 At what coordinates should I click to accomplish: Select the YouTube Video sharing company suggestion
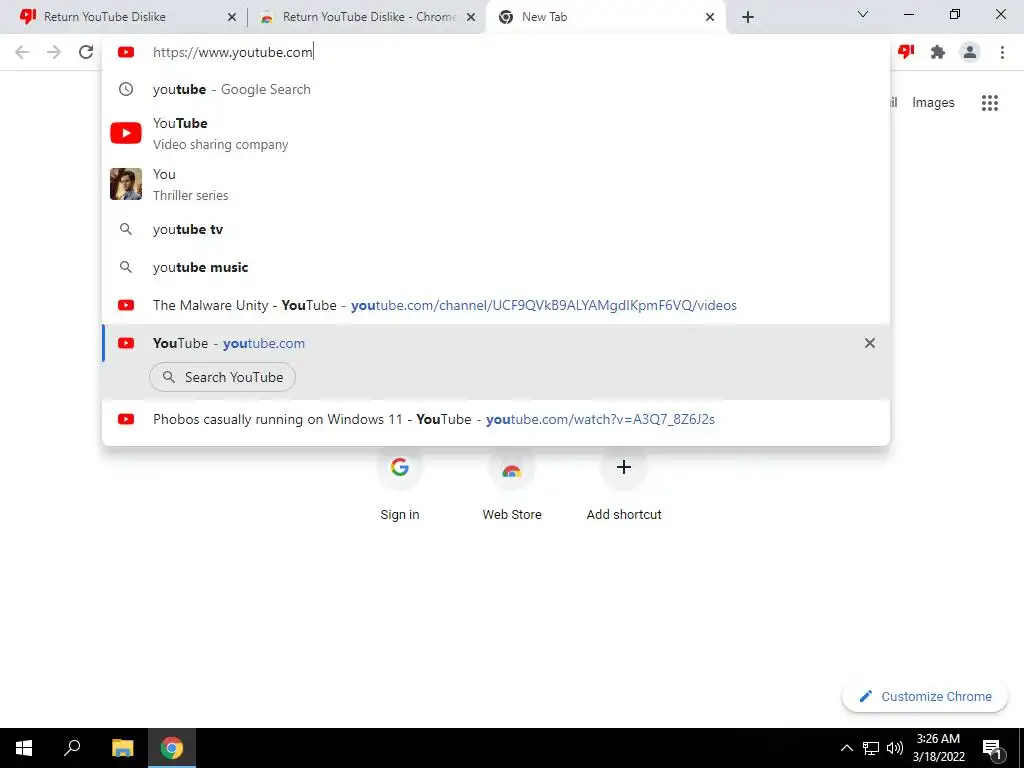496,133
